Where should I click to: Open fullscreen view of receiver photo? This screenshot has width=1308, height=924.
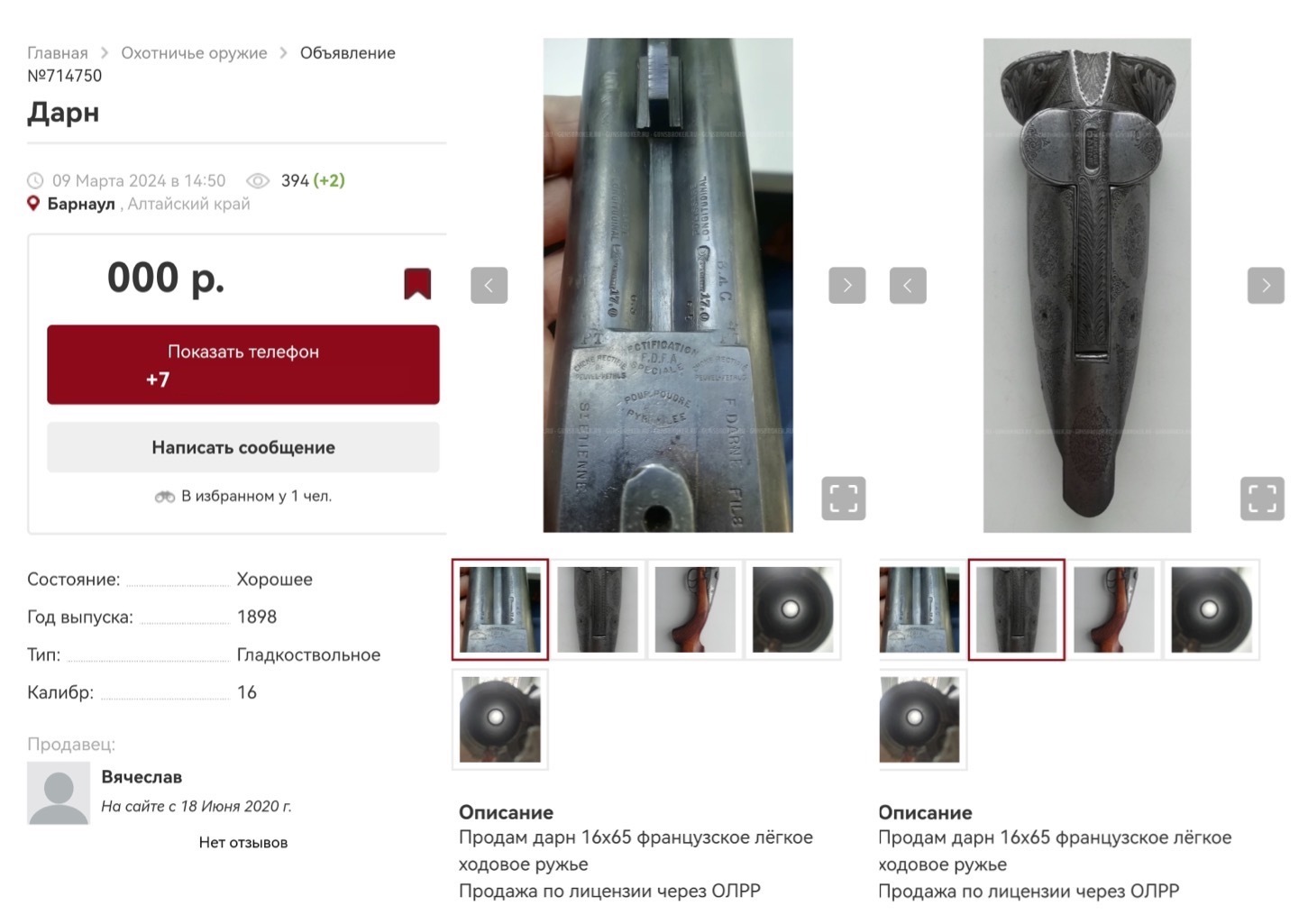click(1262, 499)
